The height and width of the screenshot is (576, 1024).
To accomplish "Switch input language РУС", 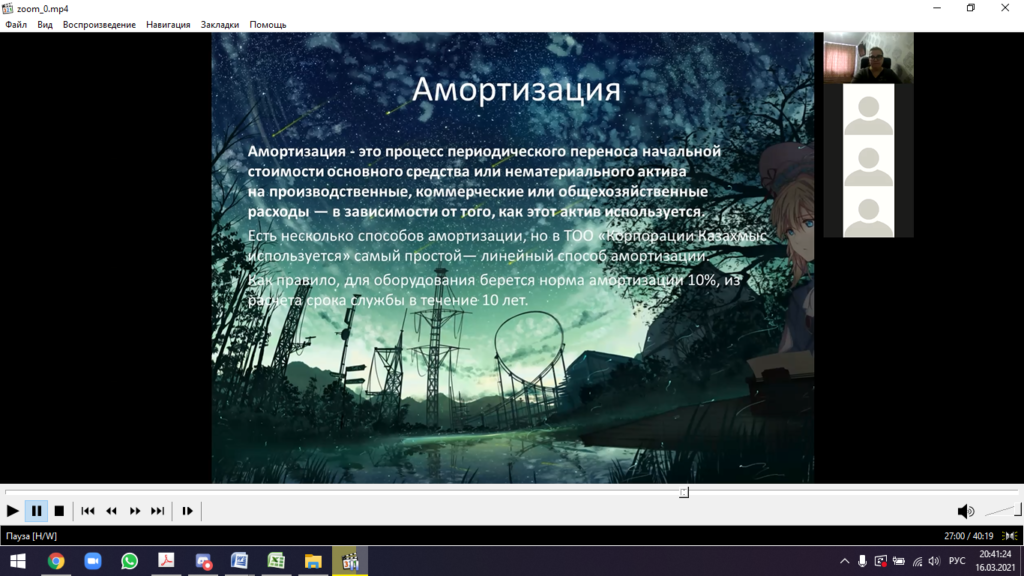I will click(957, 561).
